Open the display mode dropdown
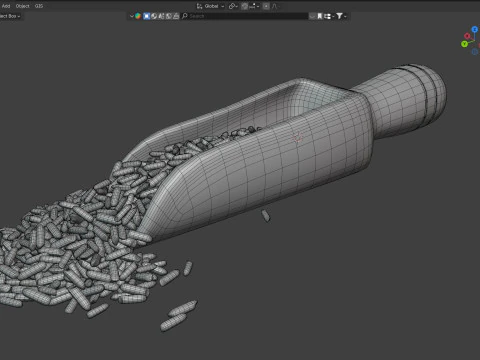Viewport: 480px width, 360px height. (x=329, y=16)
